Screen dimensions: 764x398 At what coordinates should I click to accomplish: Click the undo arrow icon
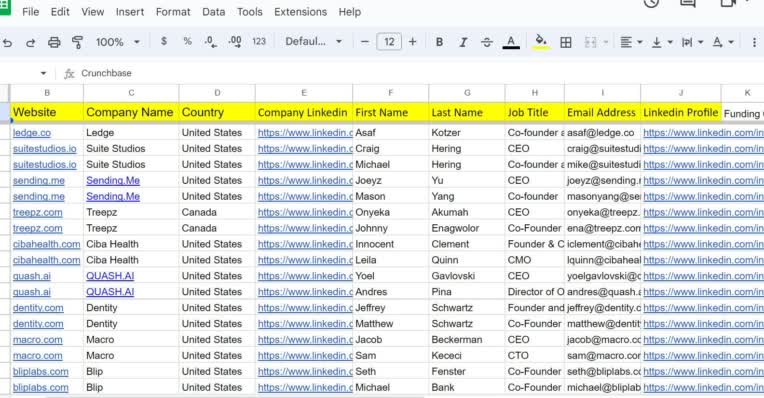(x=7, y=42)
